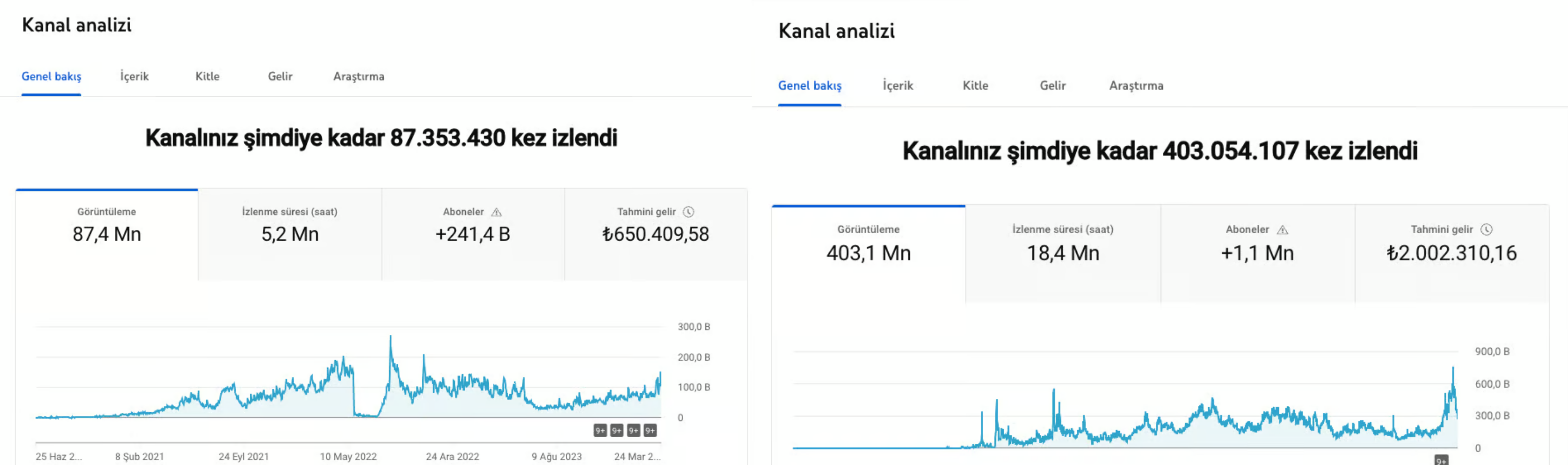
Task: Click the peak of the 403,1 Mn views chart
Action: click(1453, 368)
